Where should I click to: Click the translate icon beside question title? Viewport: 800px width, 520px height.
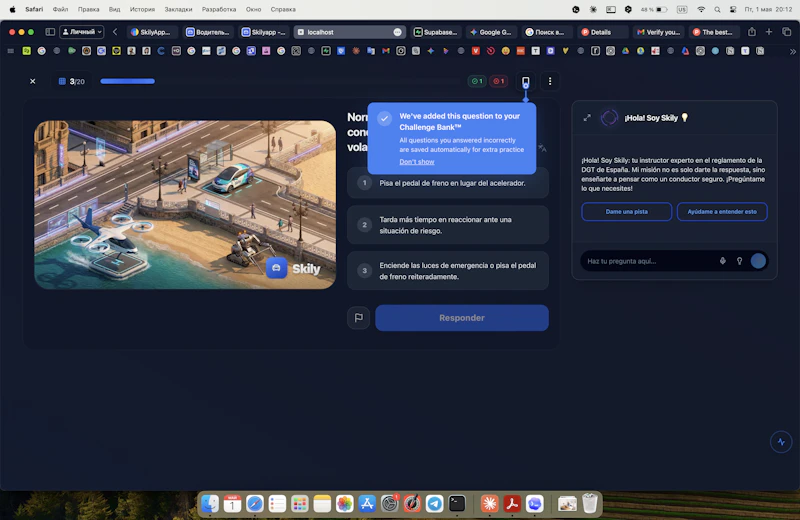tap(542, 148)
